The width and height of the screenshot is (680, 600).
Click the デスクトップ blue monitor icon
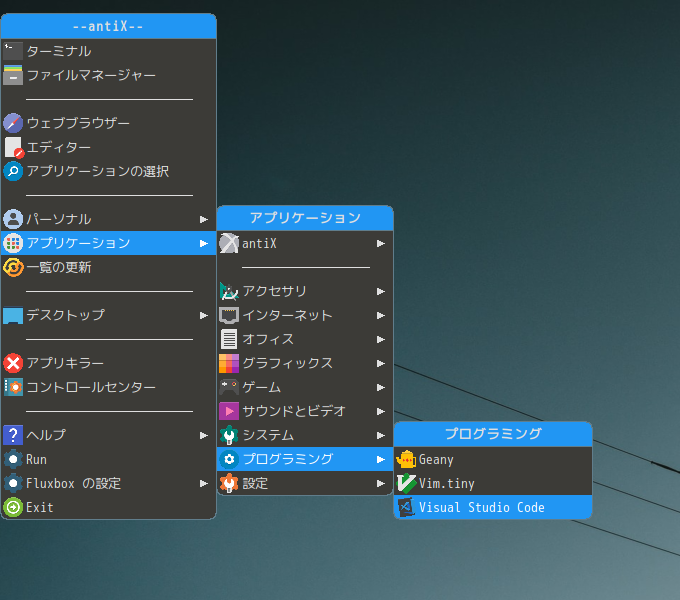point(13,315)
